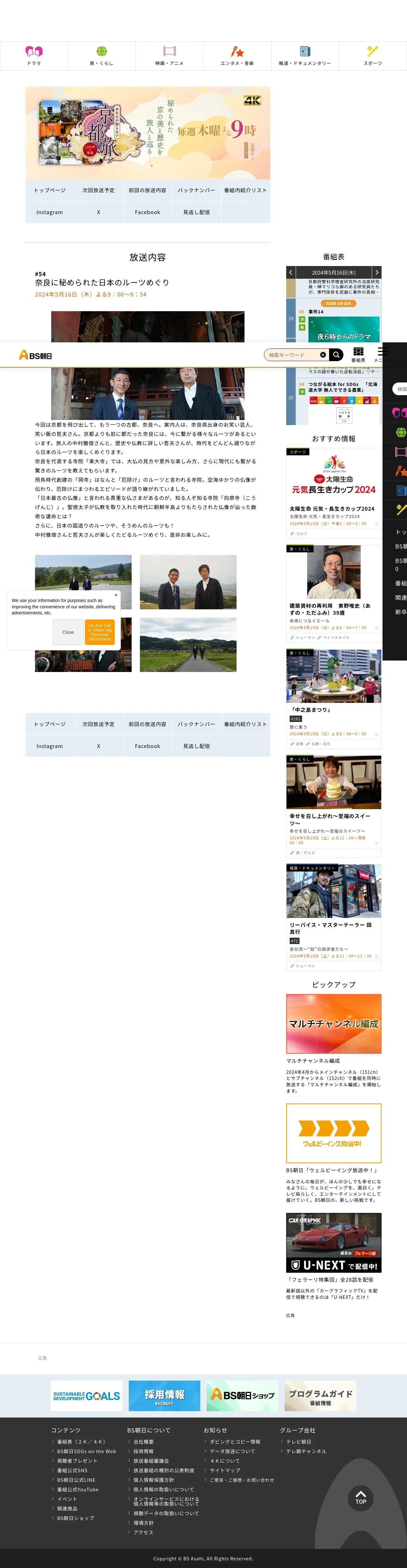Open 番組内紹介リスト tab under banner
Screen dimensions: 407x1568
[x=245, y=191]
